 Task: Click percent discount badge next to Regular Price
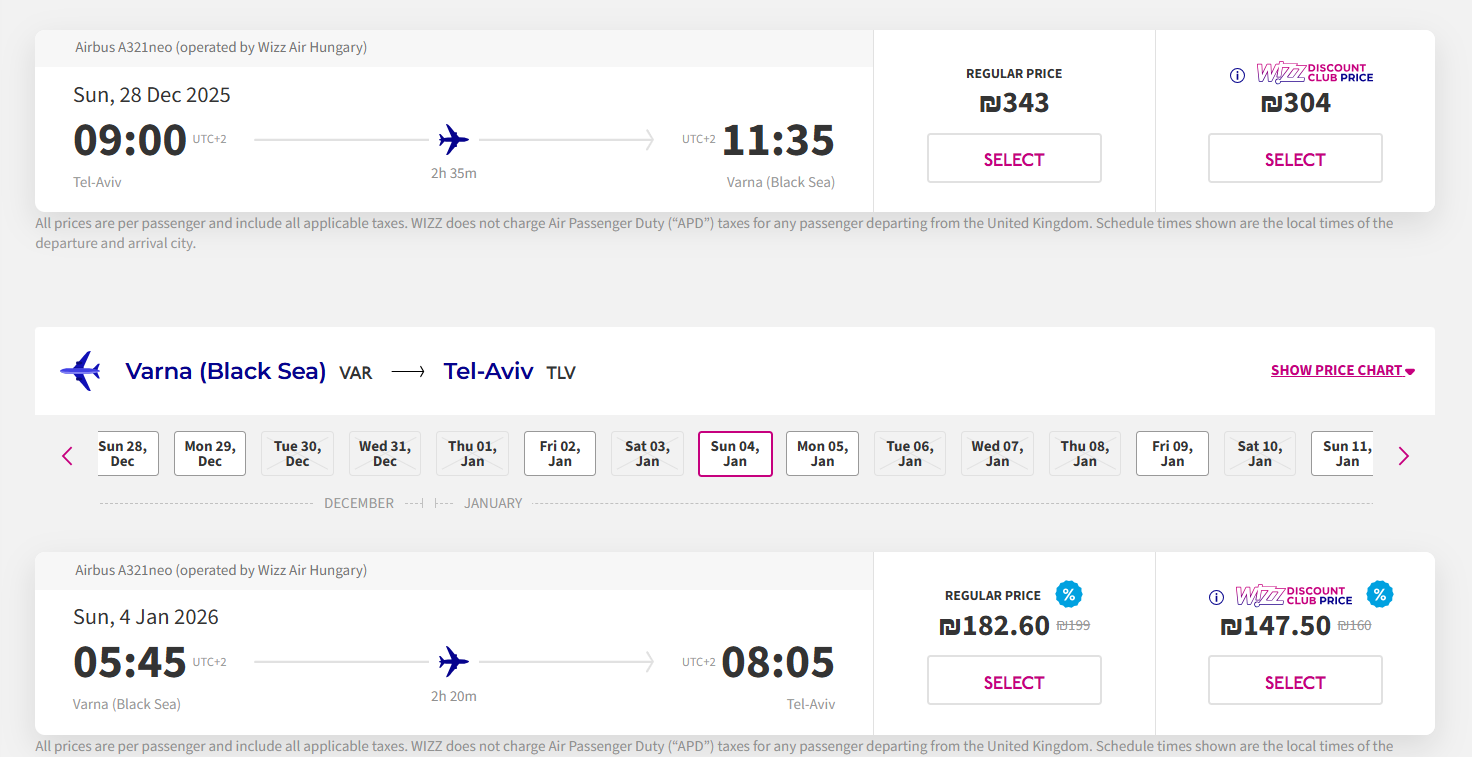[x=1069, y=594]
